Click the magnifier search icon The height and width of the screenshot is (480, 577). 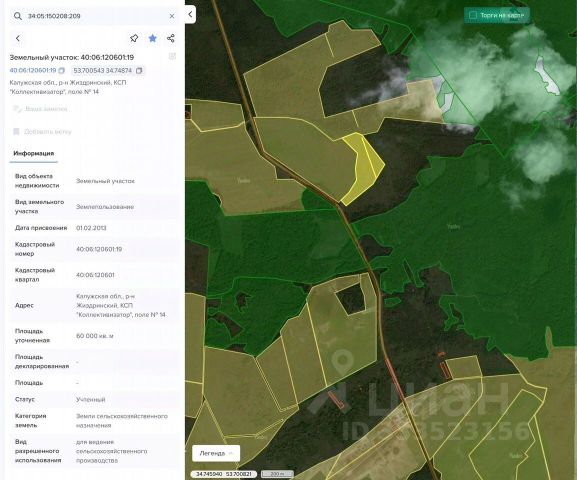[18, 16]
